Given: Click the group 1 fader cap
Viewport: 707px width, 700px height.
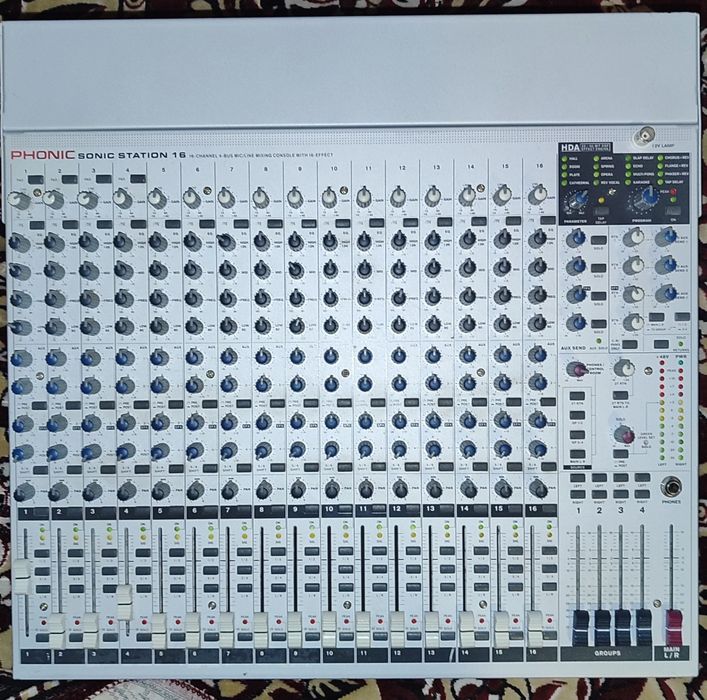Looking at the screenshot, I should tap(580, 628).
